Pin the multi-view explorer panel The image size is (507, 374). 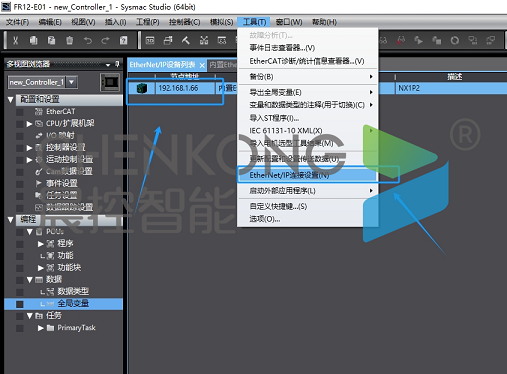117,64
